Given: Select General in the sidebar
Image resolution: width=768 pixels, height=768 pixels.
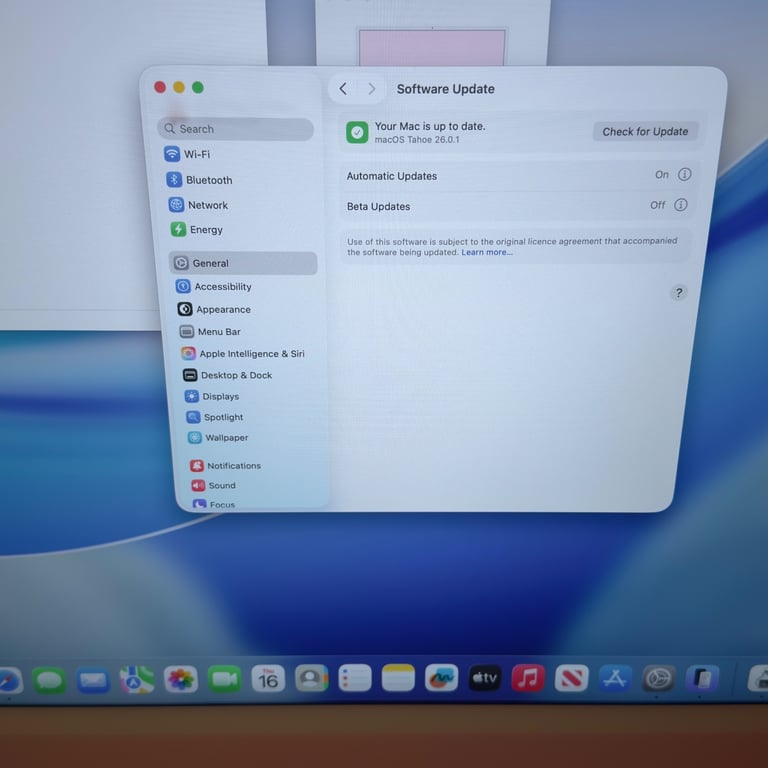Looking at the screenshot, I should coord(243,263).
